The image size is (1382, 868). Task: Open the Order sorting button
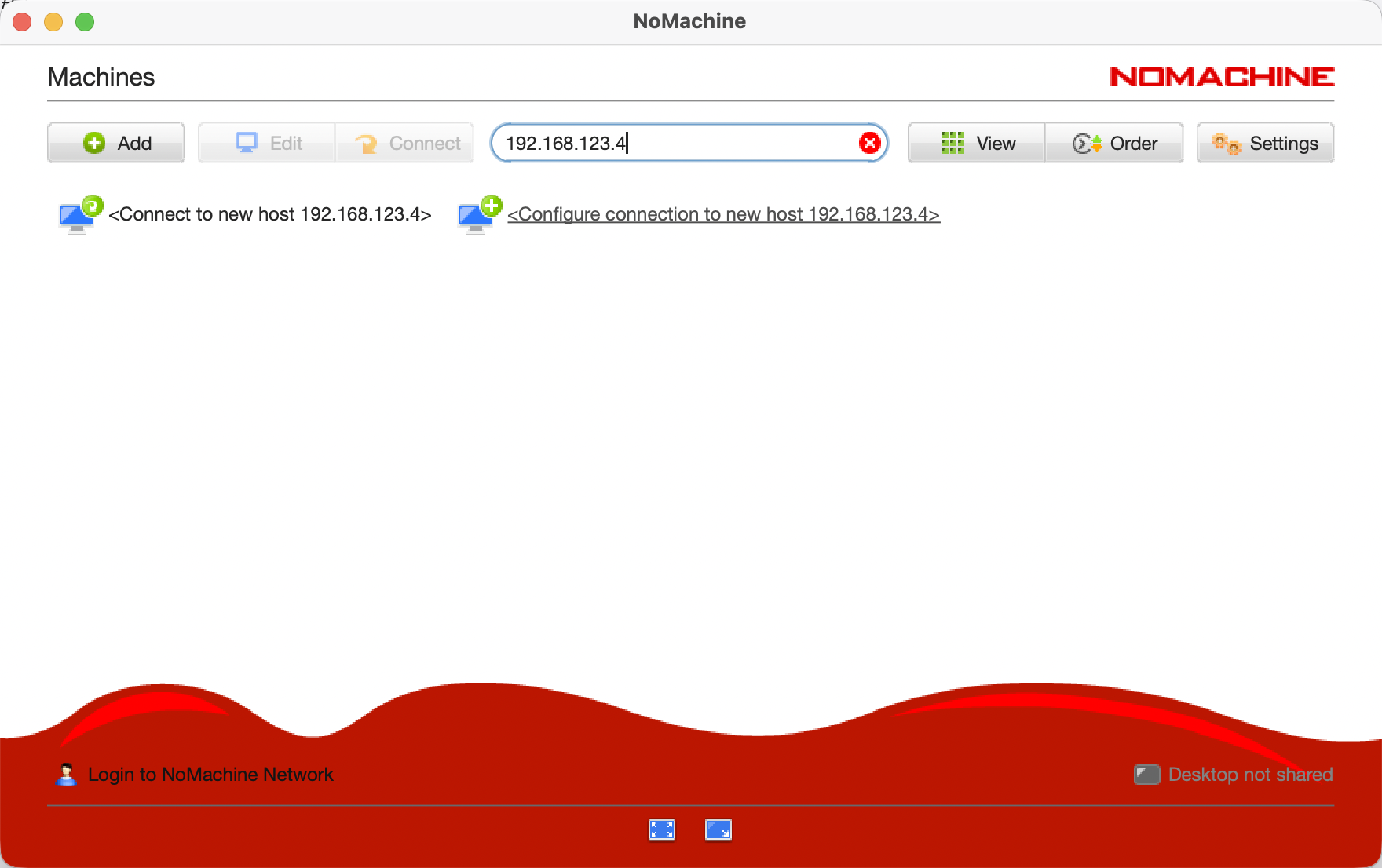pos(1114,143)
